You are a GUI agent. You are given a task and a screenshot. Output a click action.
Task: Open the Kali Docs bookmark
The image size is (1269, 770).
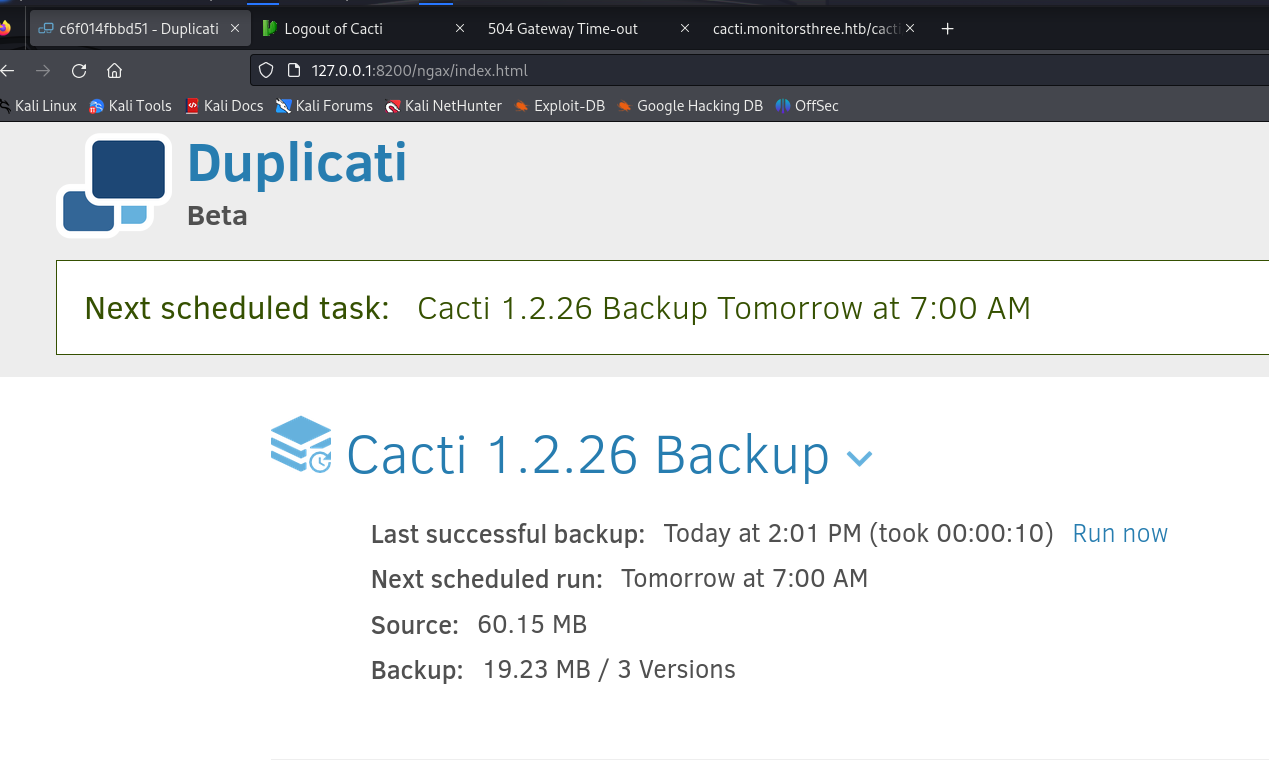(x=224, y=106)
